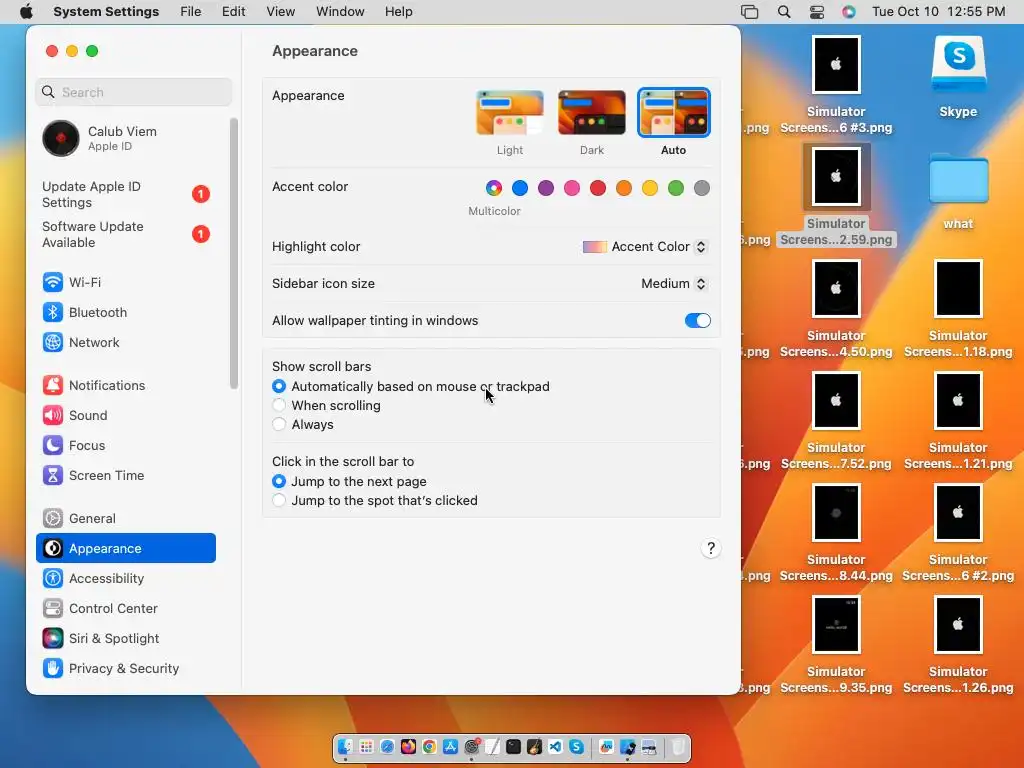
Task: Select the Appearance item in the sidebar
Action: coord(125,549)
